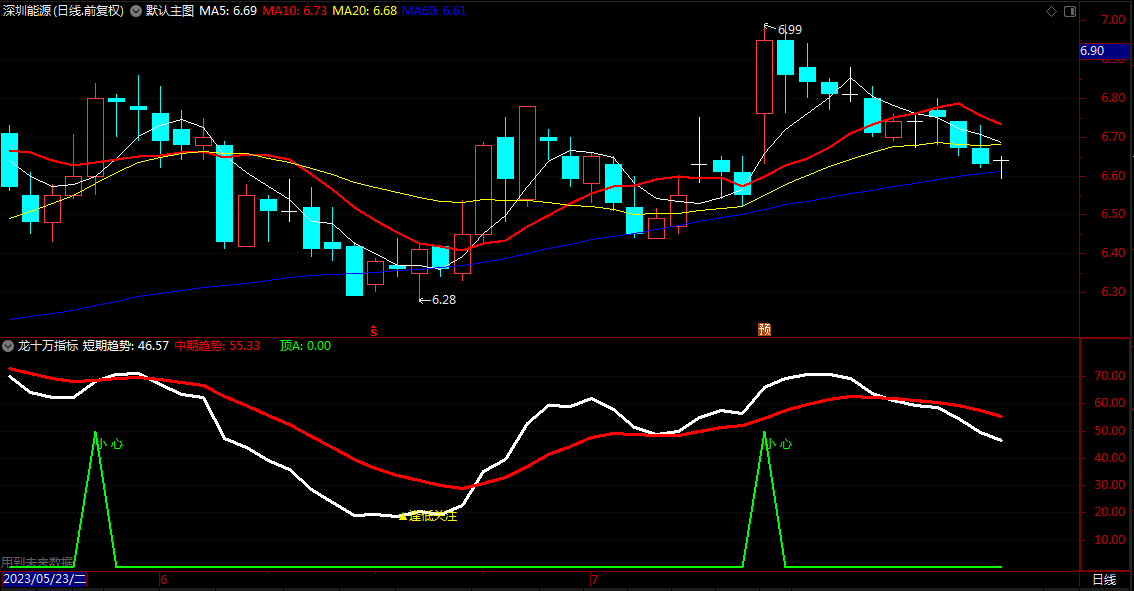Screen dimensions: 1134x591
Task: Click the MA60: 6.61 label
Action: (x=434, y=11)
